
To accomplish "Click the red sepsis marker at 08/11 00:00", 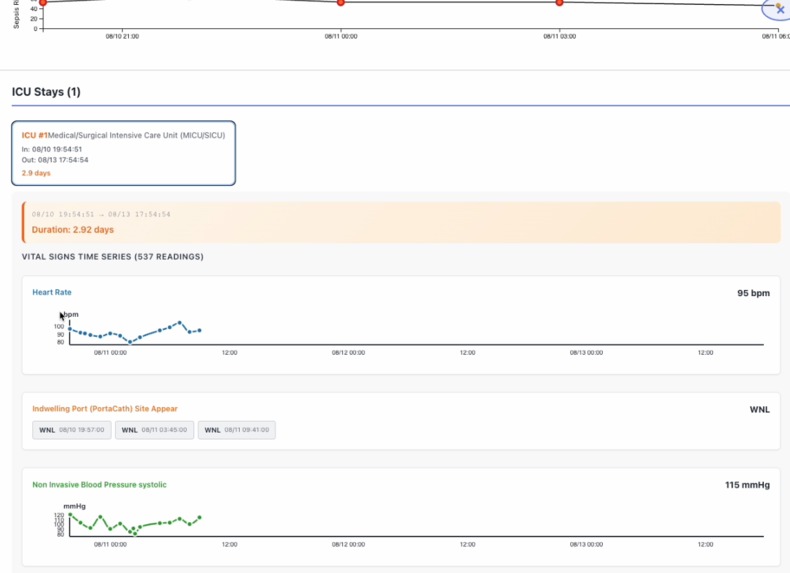I will (x=341, y=3).
